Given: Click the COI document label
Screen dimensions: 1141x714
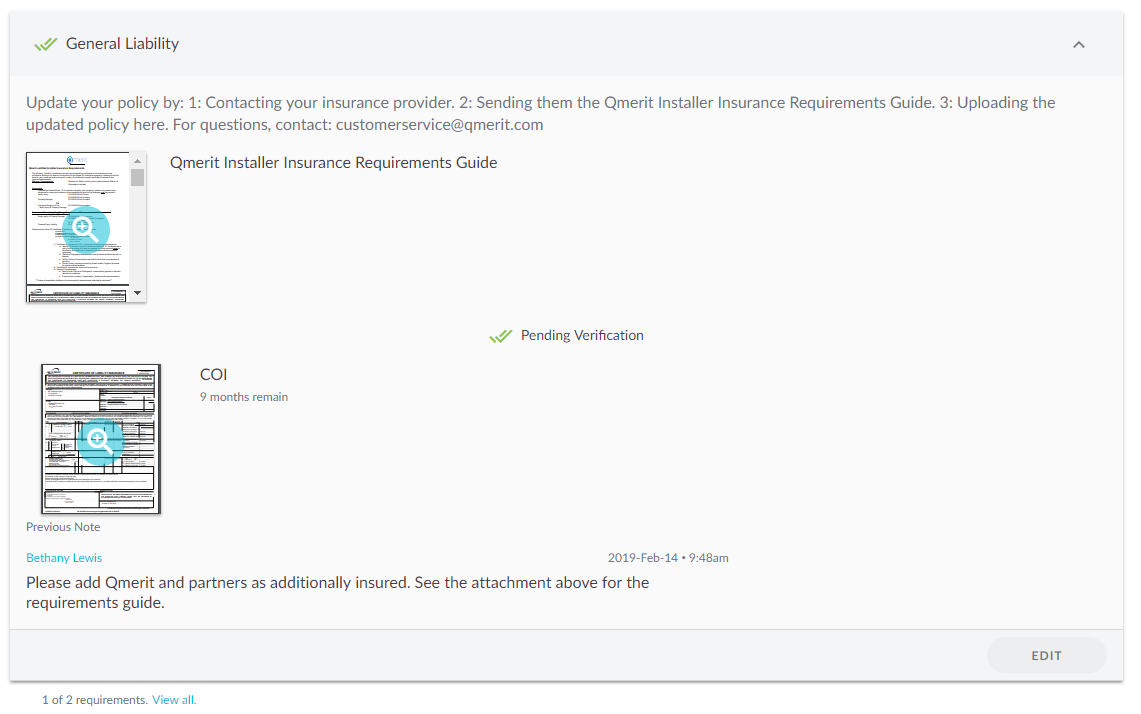Looking at the screenshot, I should (x=213, y=374).
